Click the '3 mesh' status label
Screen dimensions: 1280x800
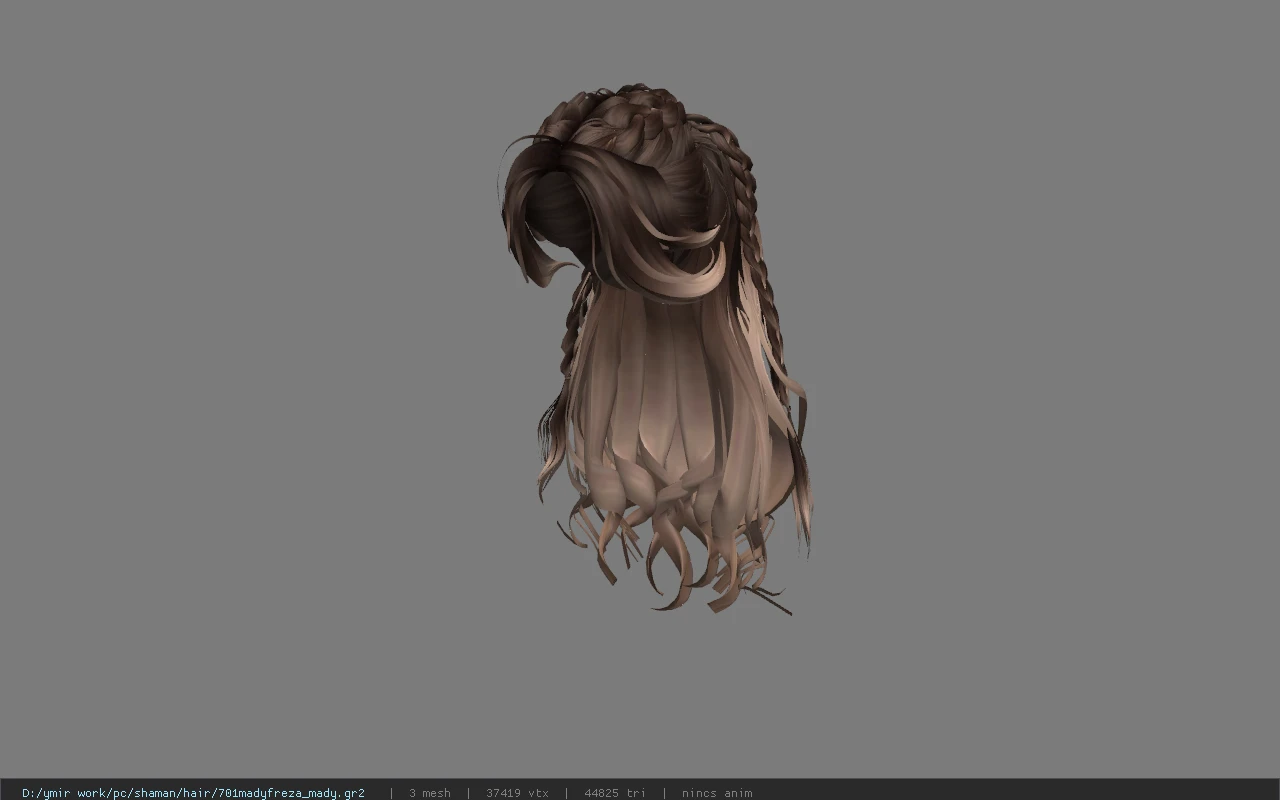[x=430, y=793]
